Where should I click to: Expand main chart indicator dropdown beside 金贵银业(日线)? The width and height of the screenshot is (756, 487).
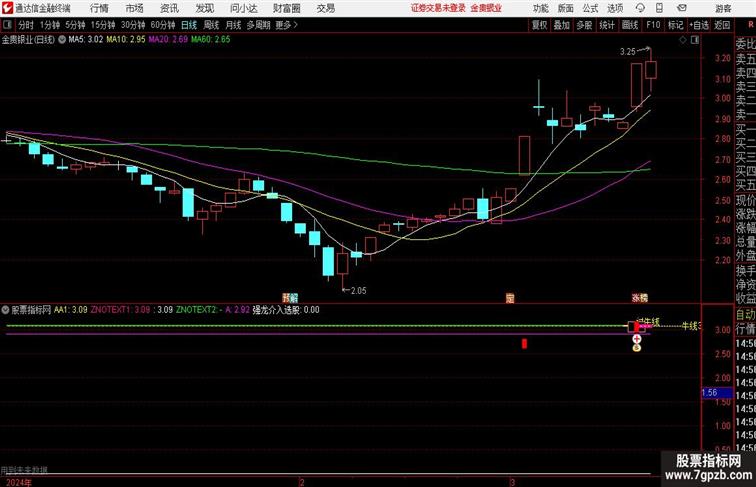[x=62, y=40]
